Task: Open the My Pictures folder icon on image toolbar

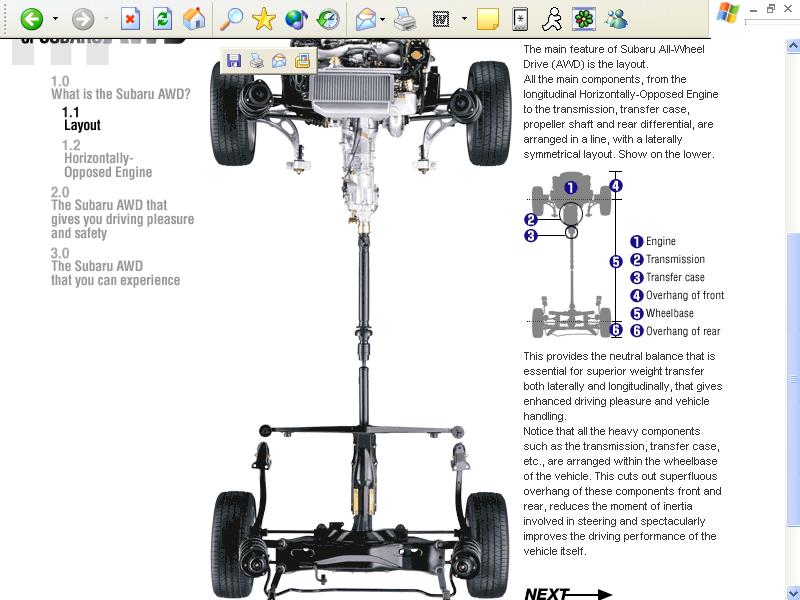Action: coord(303,61)
